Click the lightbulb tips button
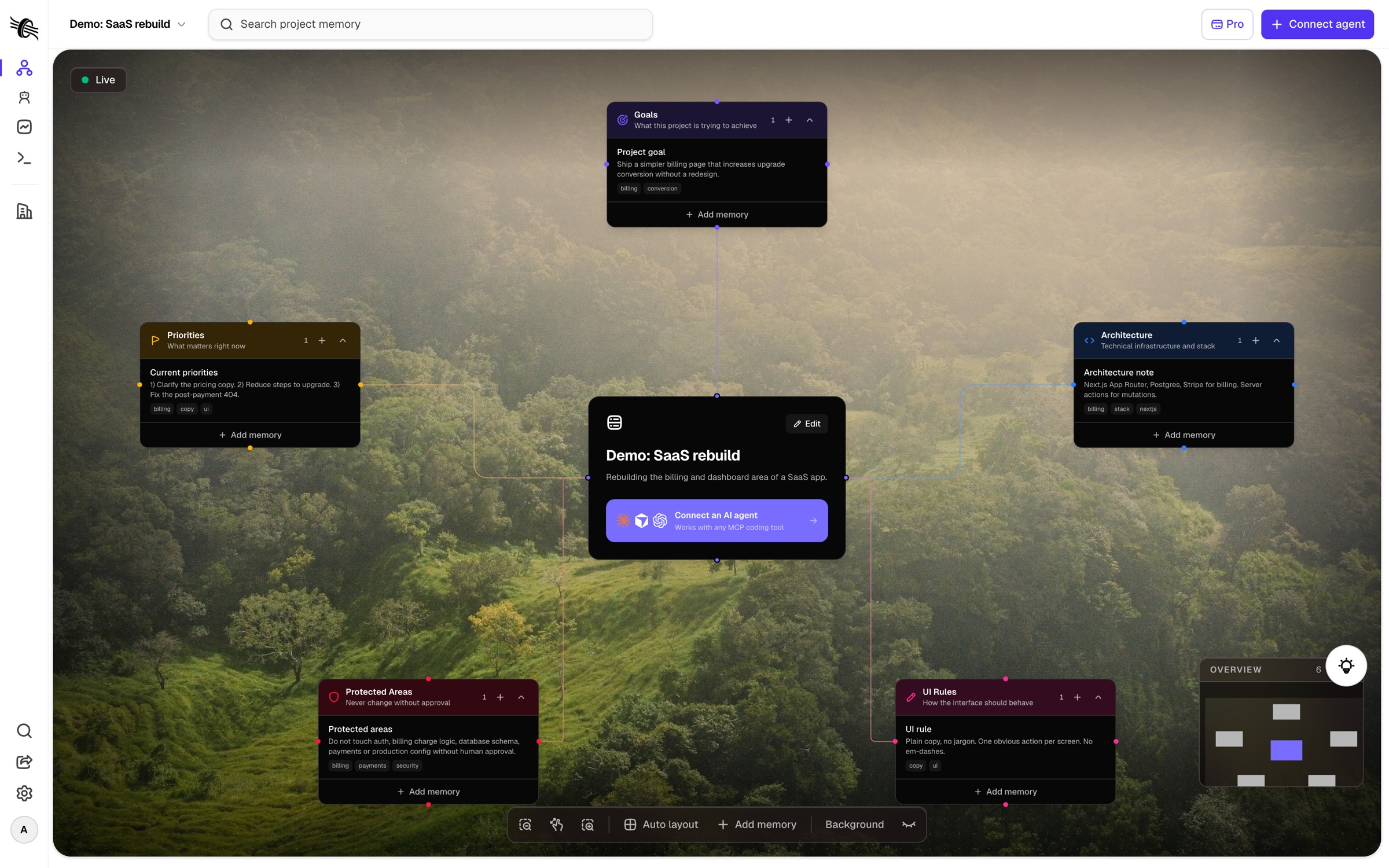Screen dimensions: 1389x868 (1346, 665)
